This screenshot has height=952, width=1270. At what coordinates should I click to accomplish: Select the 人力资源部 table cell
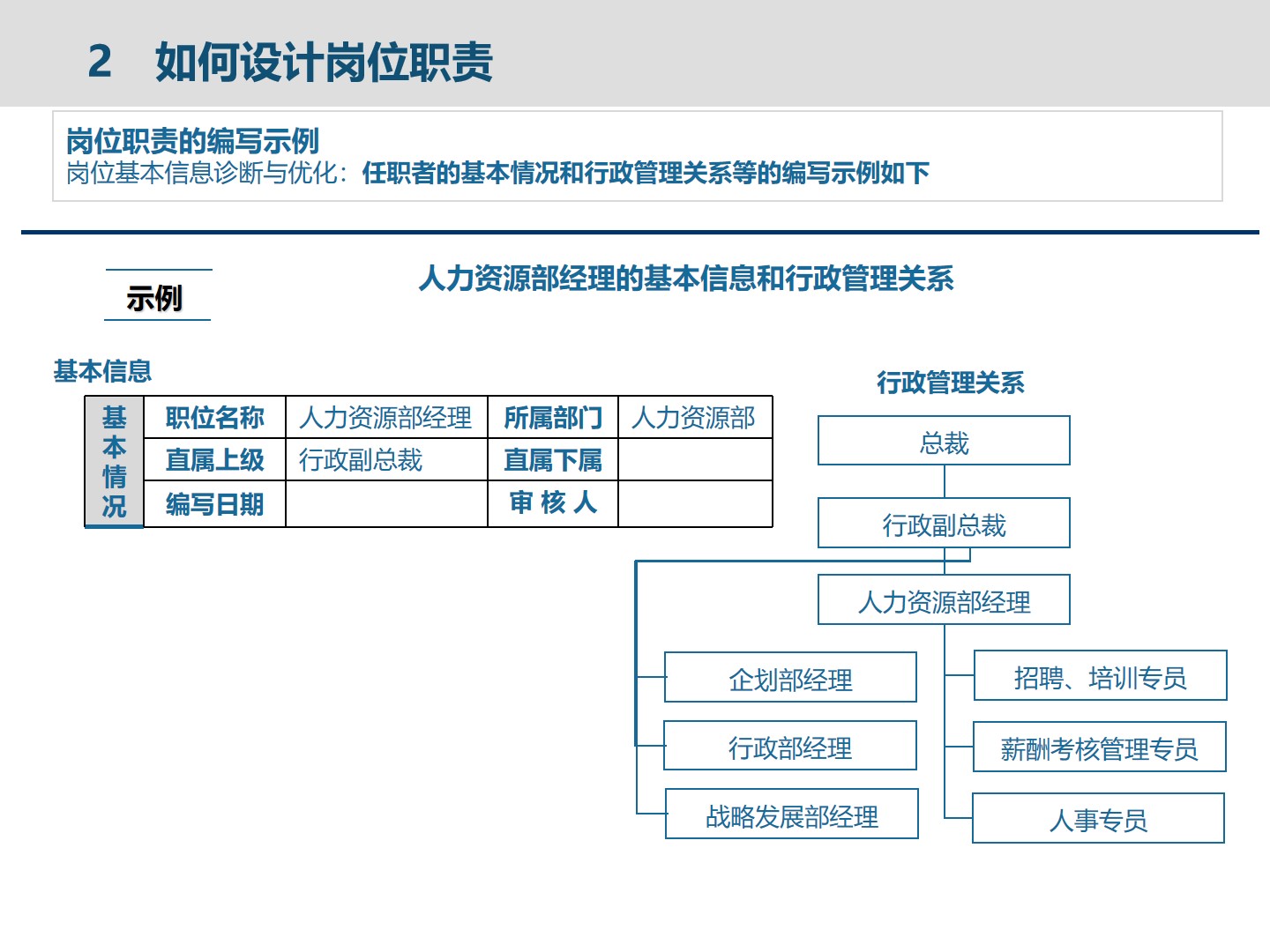[x=695, y=417]
